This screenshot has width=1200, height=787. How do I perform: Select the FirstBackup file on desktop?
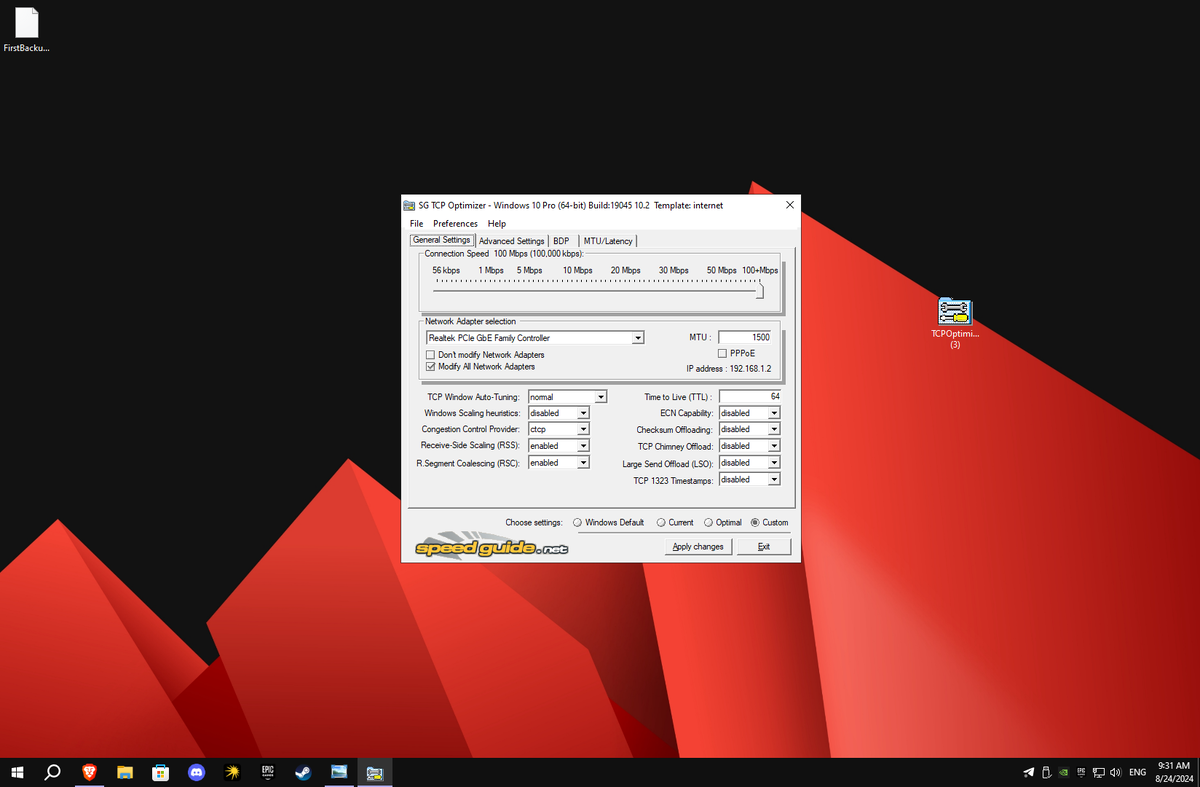(x=27, y=31)
